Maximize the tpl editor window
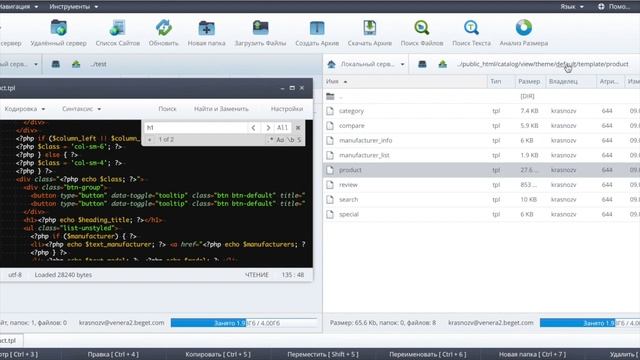Image resolution: width=640 pixels, height=360 pixels. [292, 88]
